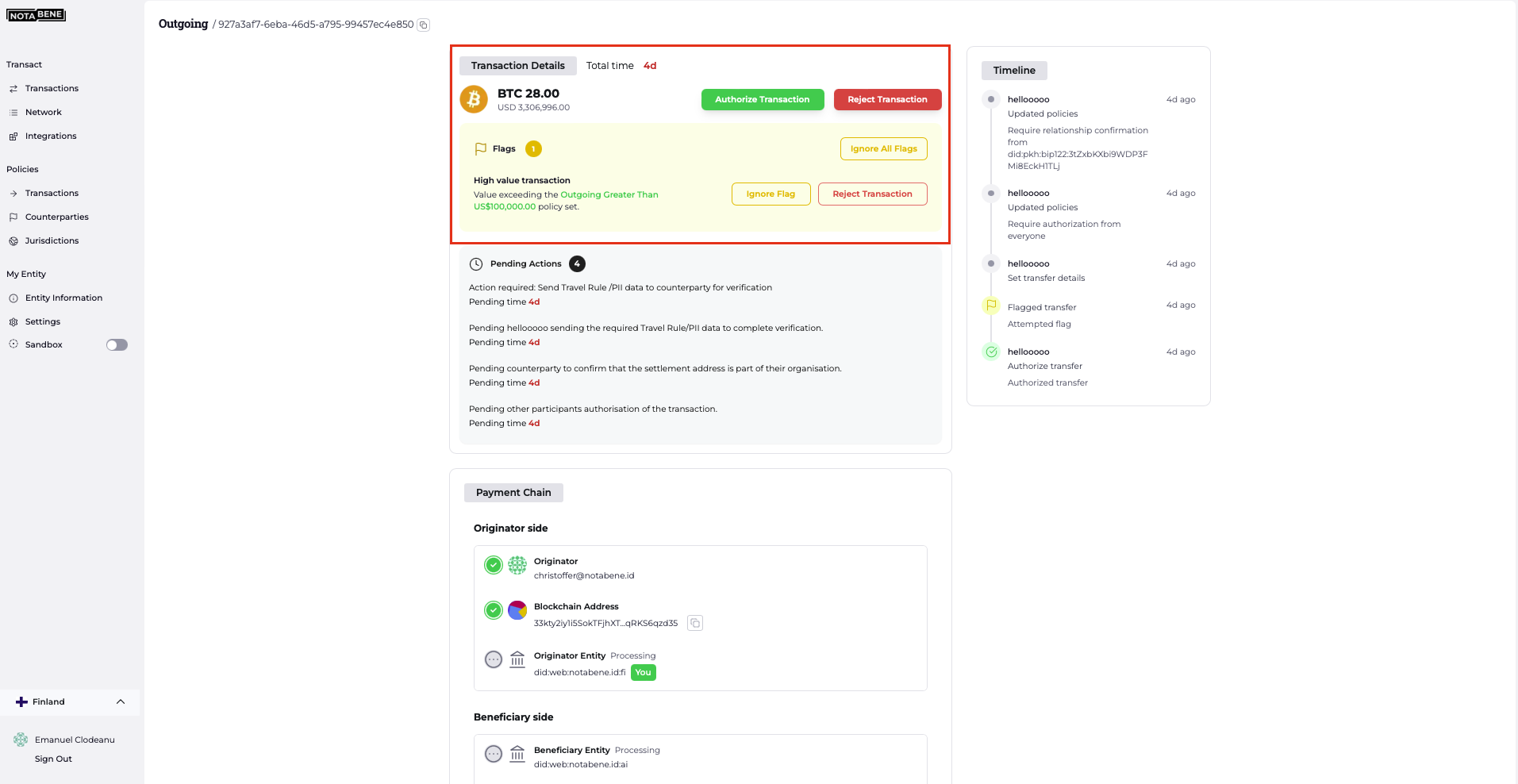Click the Finland flag icon
The image size is (1518, 784).
(21, 701)
